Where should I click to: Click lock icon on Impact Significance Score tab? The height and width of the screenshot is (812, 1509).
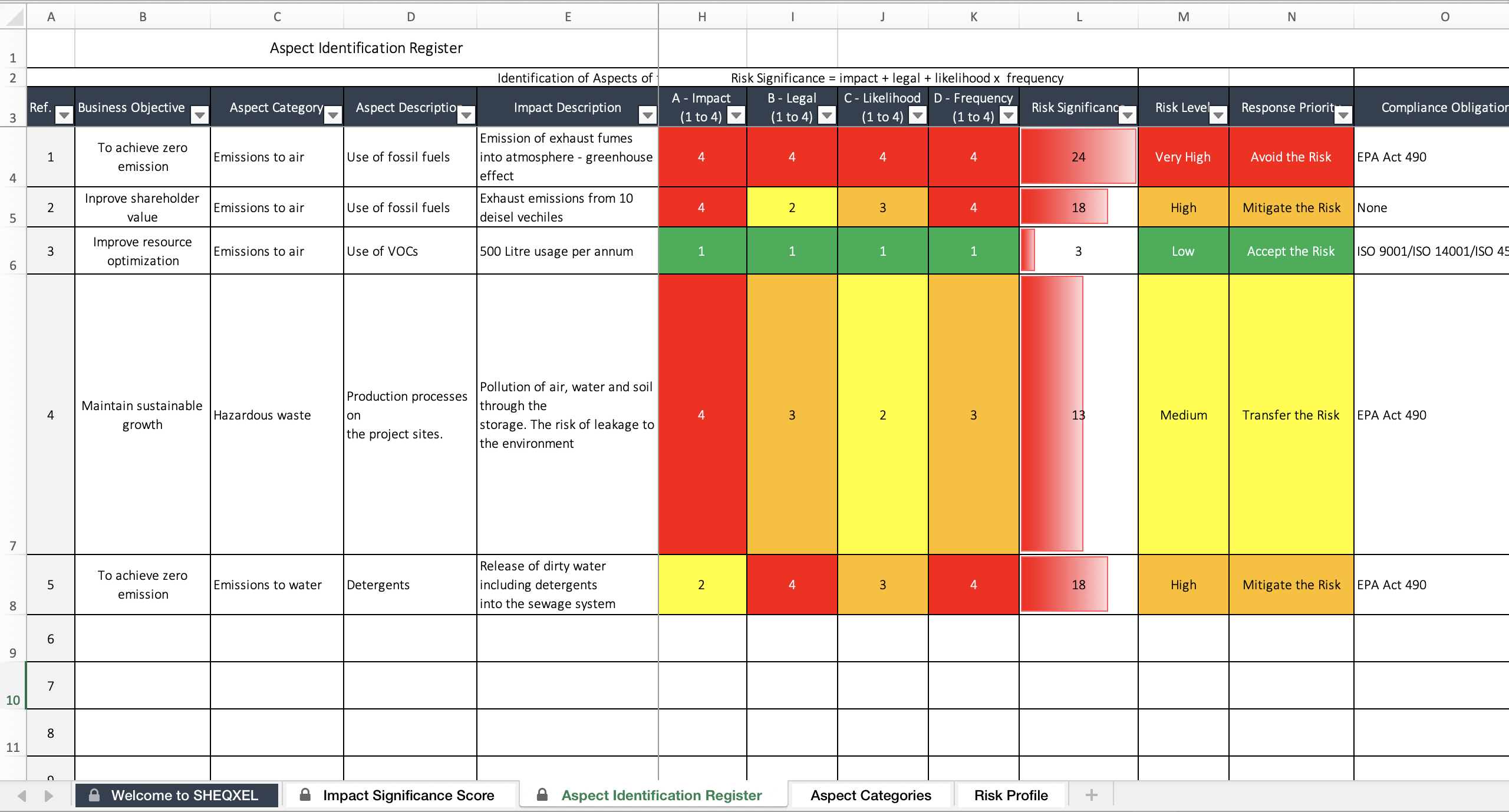coord(305,794)
